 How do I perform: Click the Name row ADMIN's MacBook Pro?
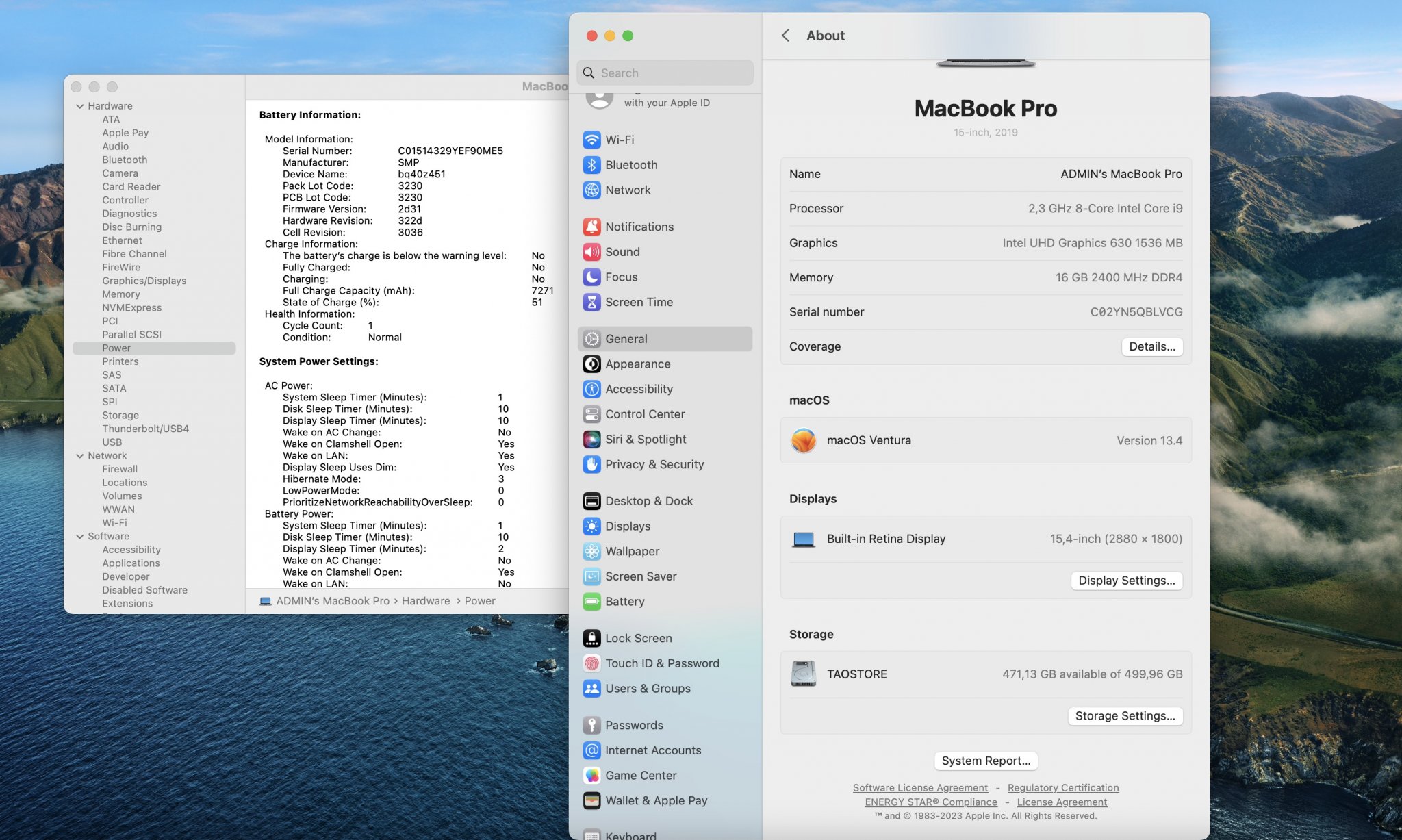986,174
